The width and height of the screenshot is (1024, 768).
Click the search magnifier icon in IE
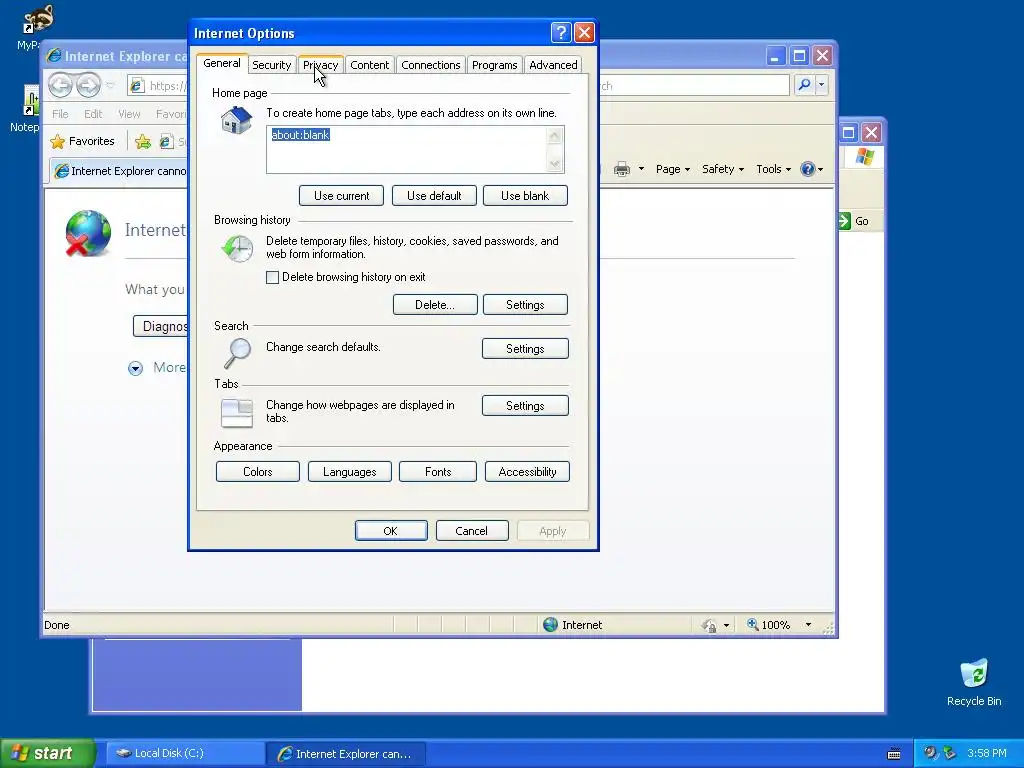(805, 85)
